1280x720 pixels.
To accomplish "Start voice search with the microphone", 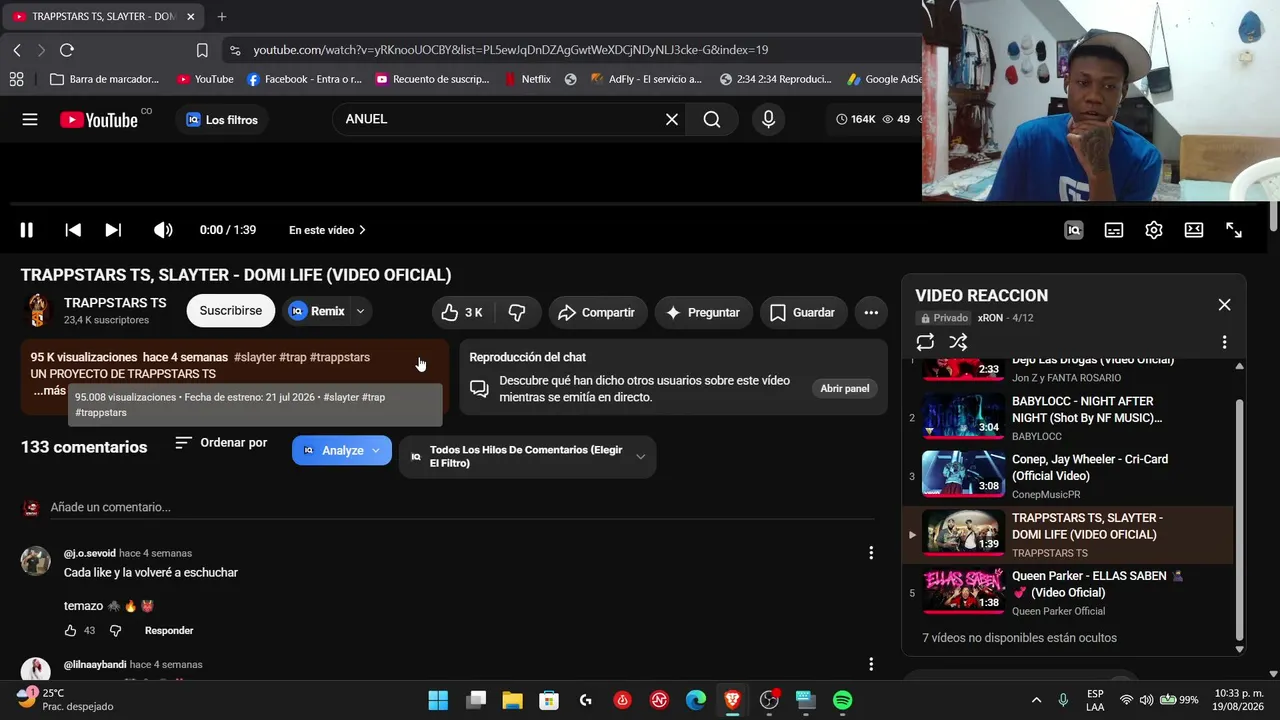I will click(x=768, y=119).
